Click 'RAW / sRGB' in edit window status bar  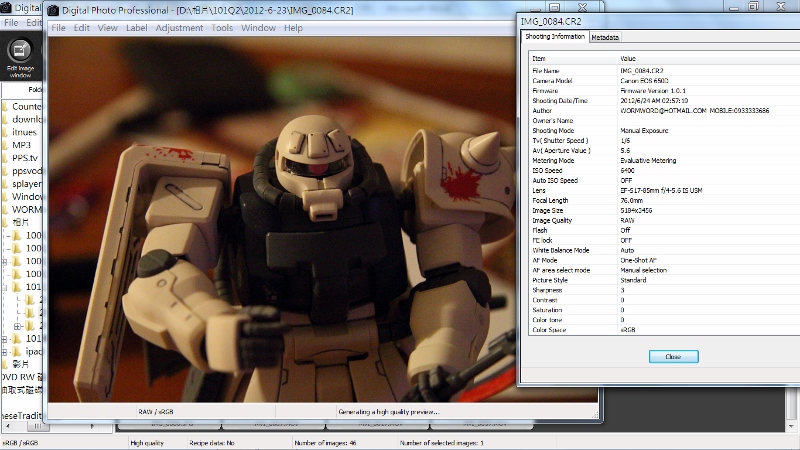pyautogui.click(x=156, y=412)
